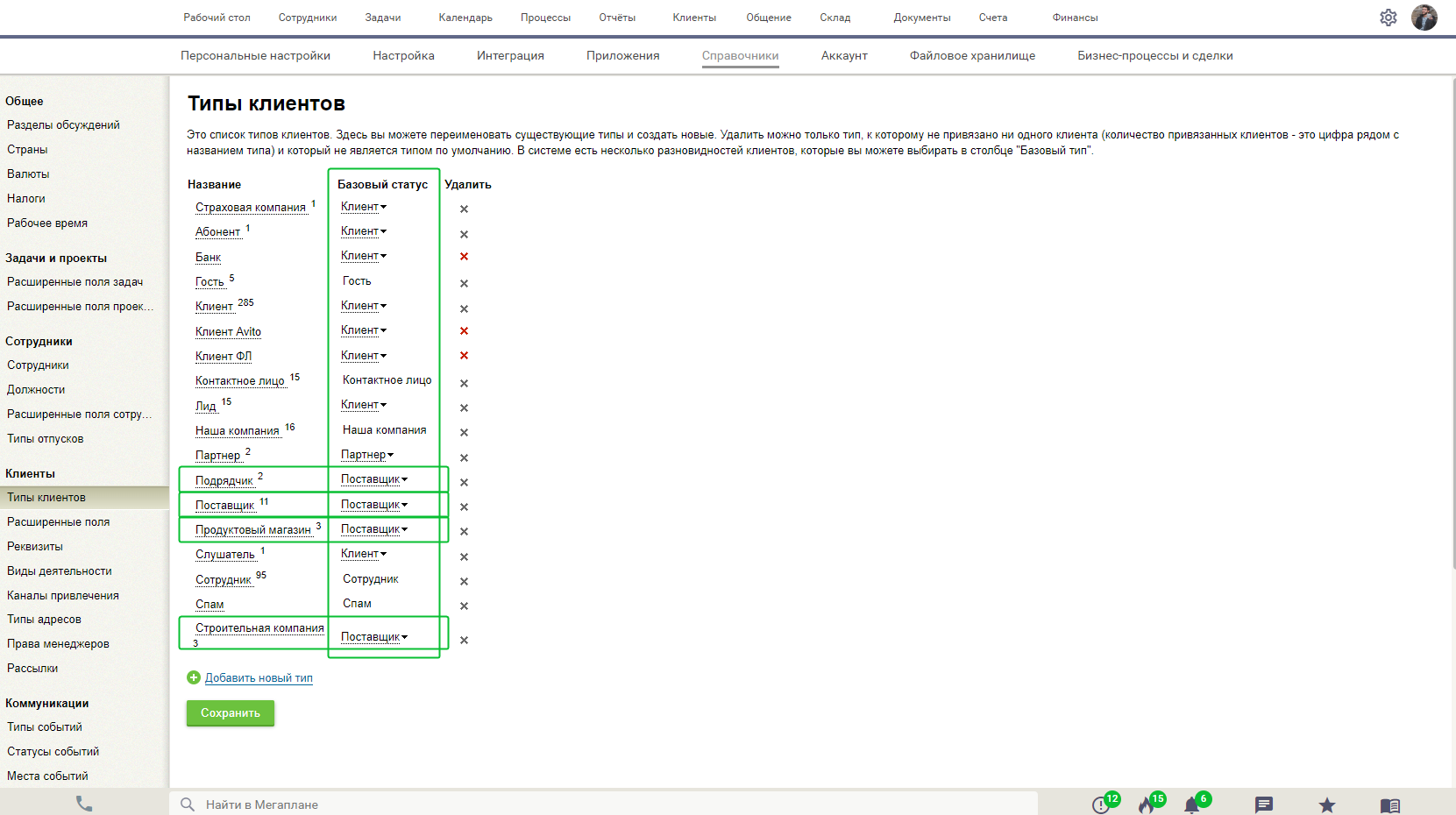Expand base status dropdown for Страховая компания
This screenshot has height=815, width=1456.
click(x=364, y=207)
